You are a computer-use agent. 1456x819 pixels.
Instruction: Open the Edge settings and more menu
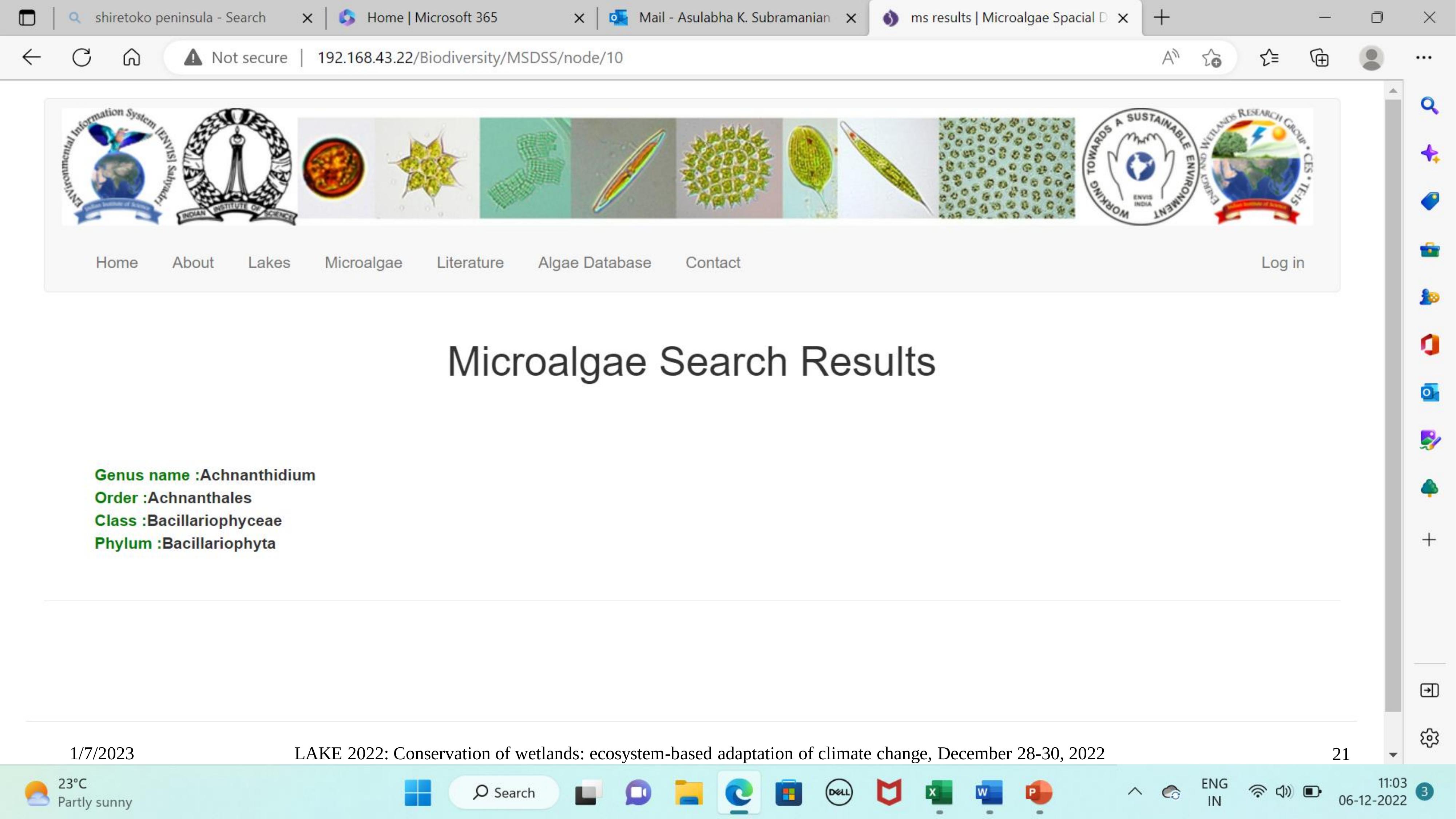click(x=1423, y=57)
